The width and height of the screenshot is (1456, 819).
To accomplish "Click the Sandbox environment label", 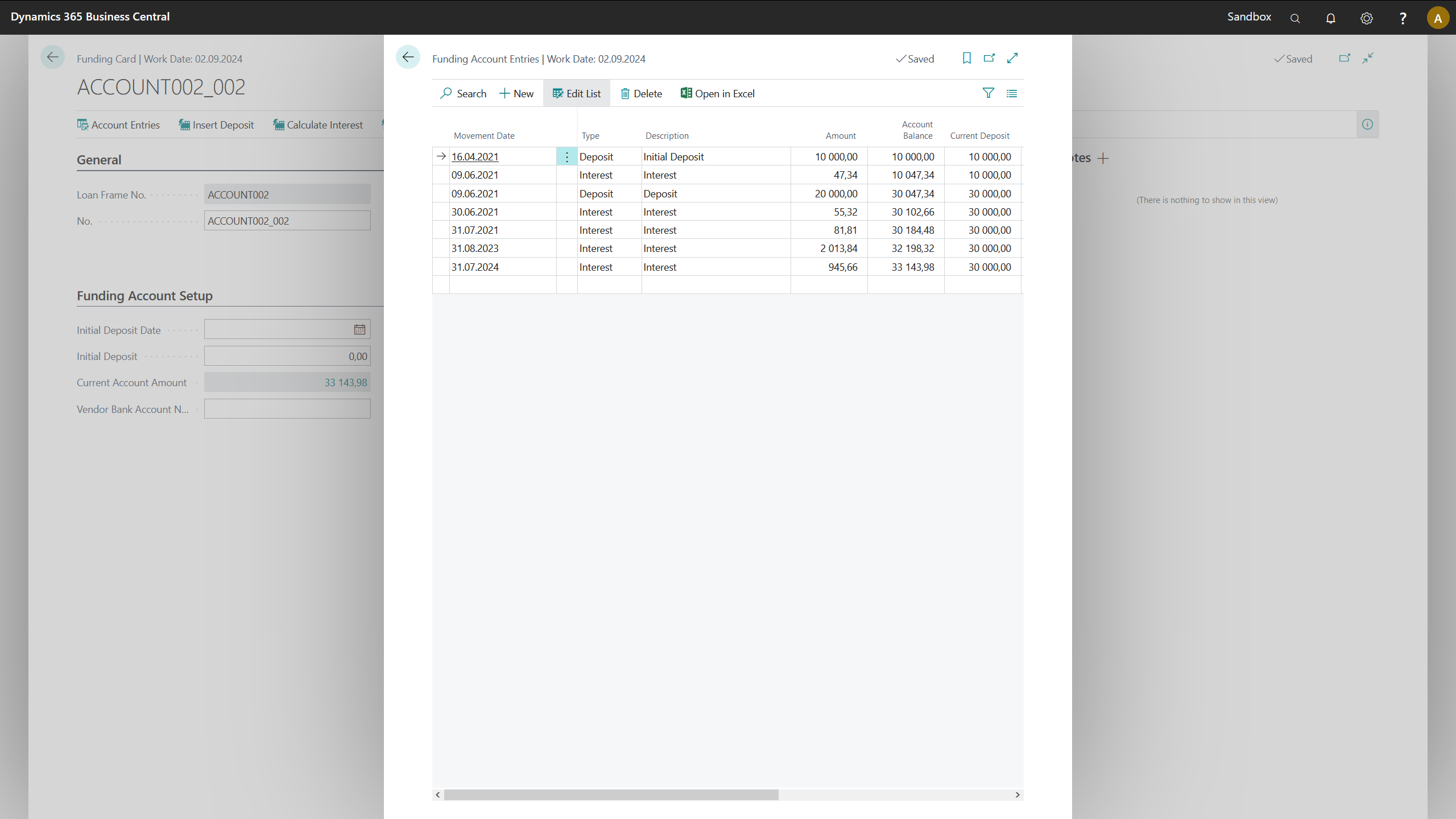I will (1249, 16).
